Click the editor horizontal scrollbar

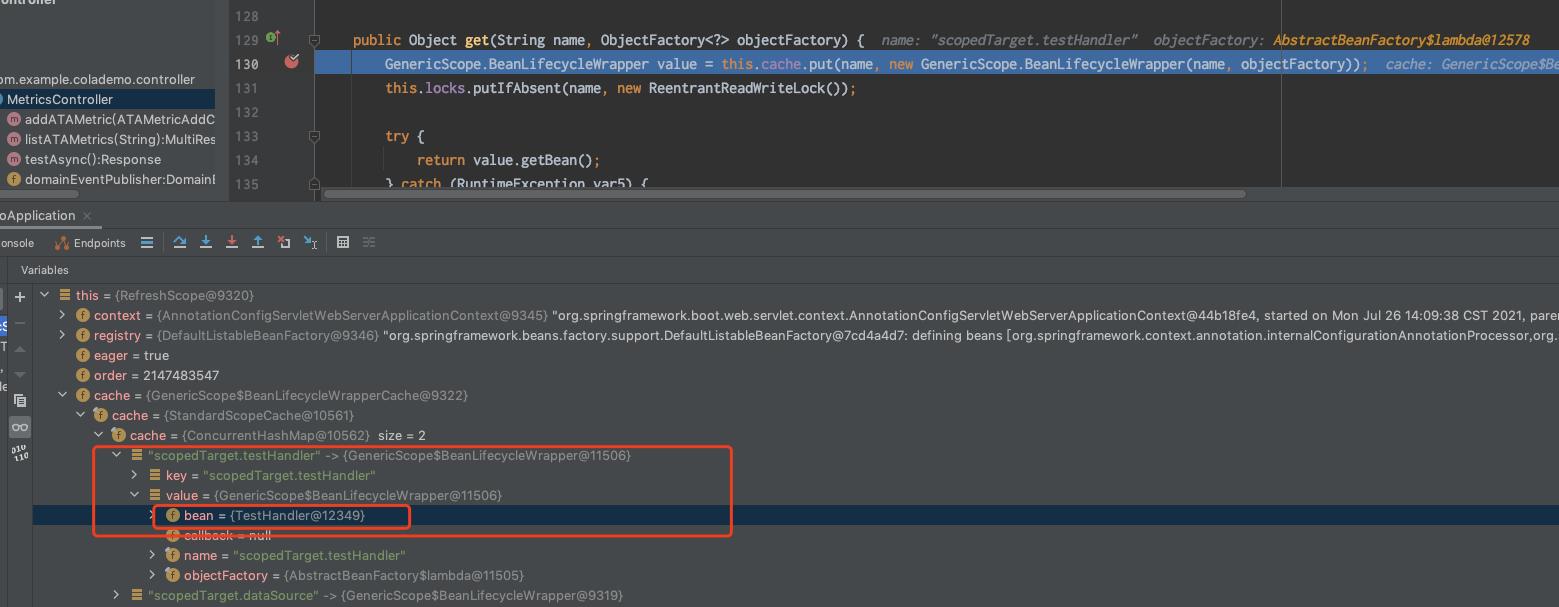click(785, 194)
